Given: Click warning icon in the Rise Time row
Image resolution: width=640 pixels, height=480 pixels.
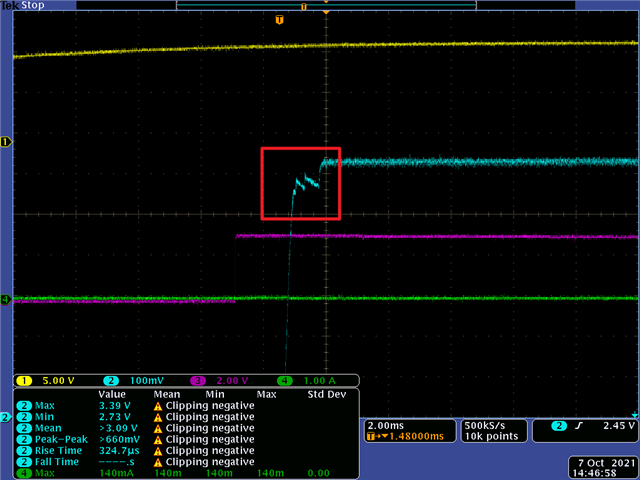Looking at the screenshot, I should click(158, 451).
